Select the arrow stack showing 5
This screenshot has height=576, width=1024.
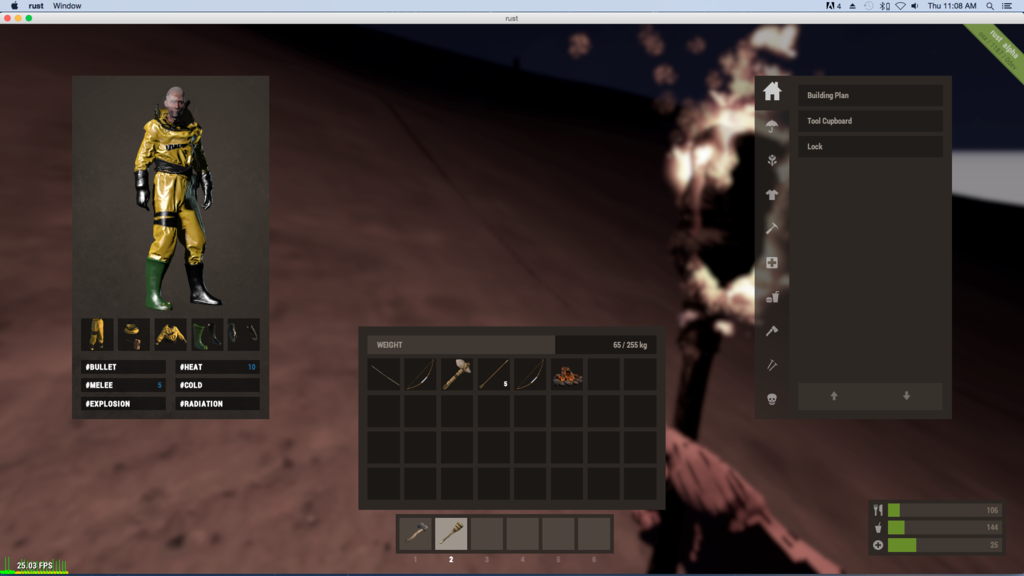493,374
